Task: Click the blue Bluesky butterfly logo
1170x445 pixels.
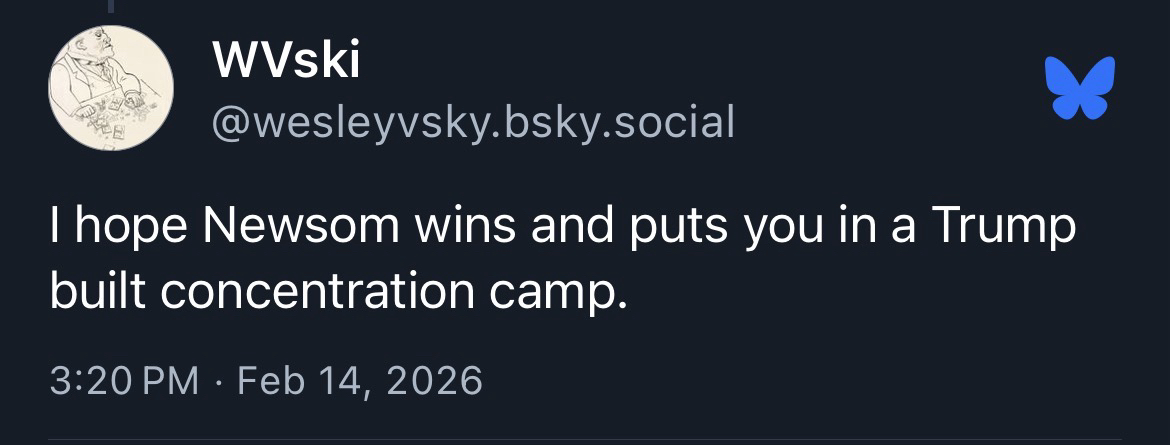Action: [1079, 88]
